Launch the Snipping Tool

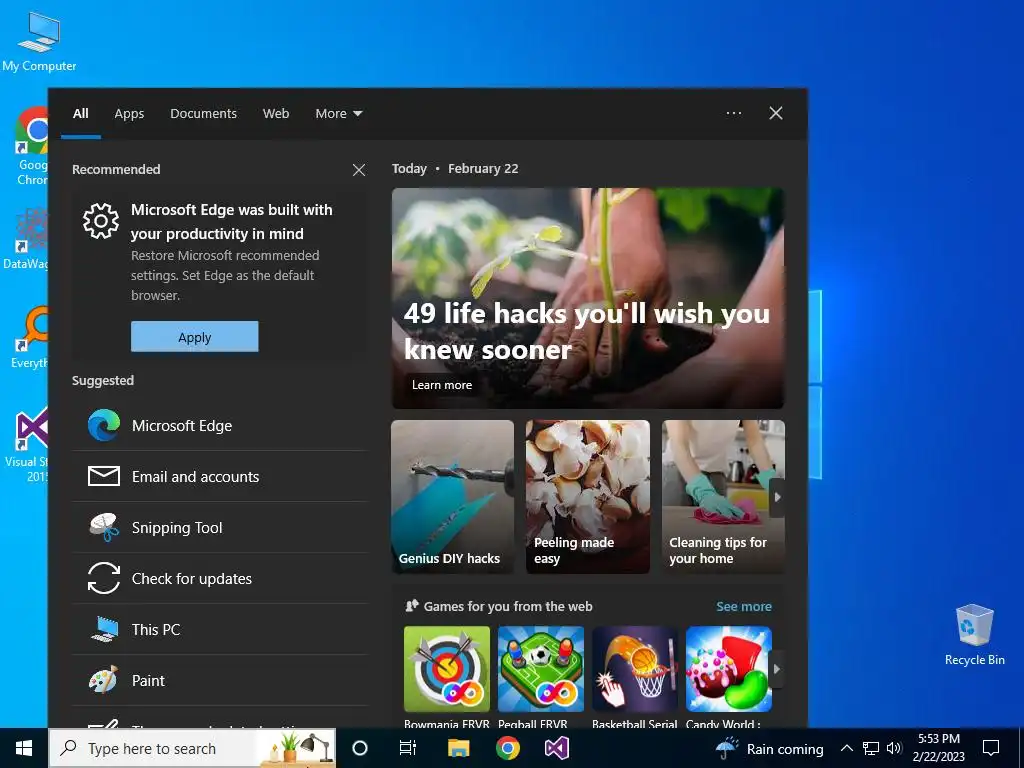point(219,528)
